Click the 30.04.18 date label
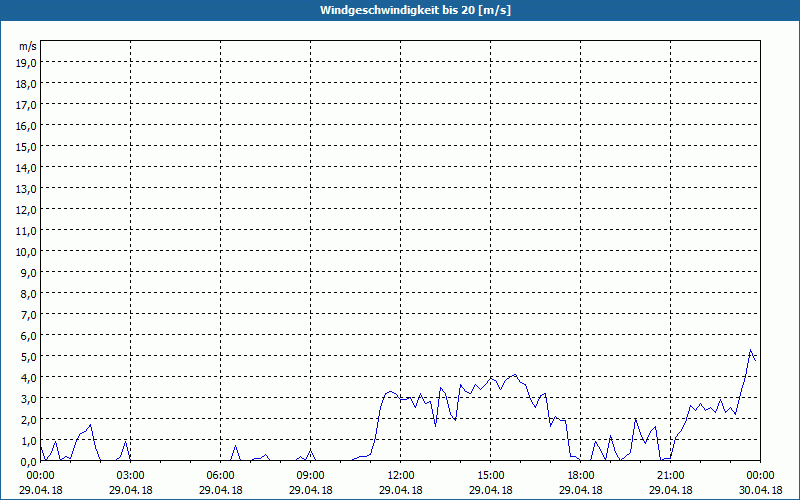 click(760, 490)
